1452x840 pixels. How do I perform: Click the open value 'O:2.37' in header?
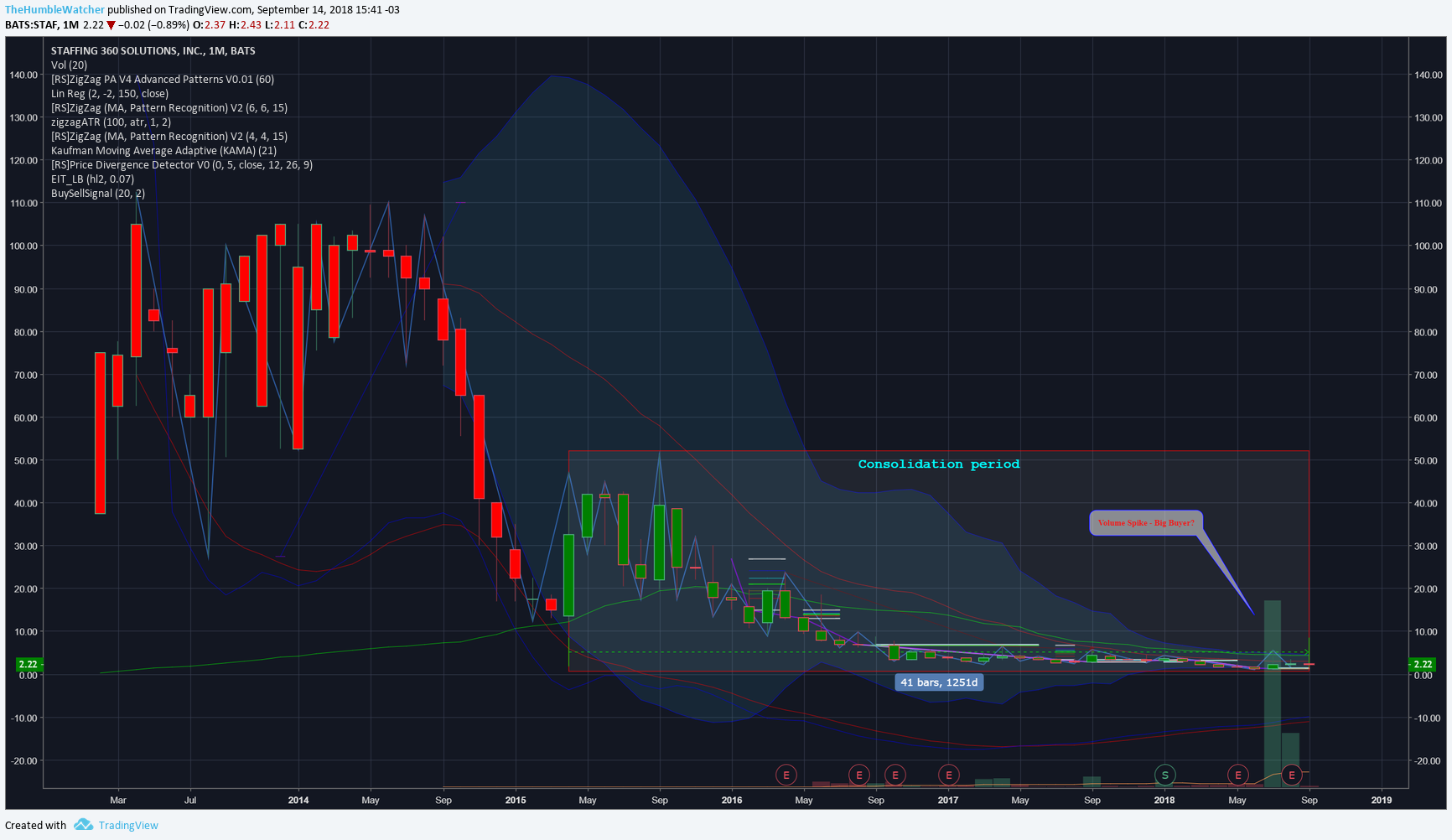coord(210,25)
